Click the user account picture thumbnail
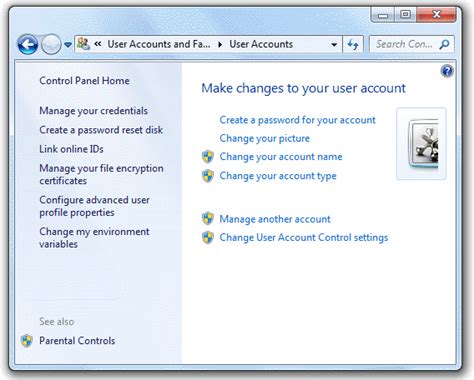This screenshot has width=474, height=380. coord(422,144)
